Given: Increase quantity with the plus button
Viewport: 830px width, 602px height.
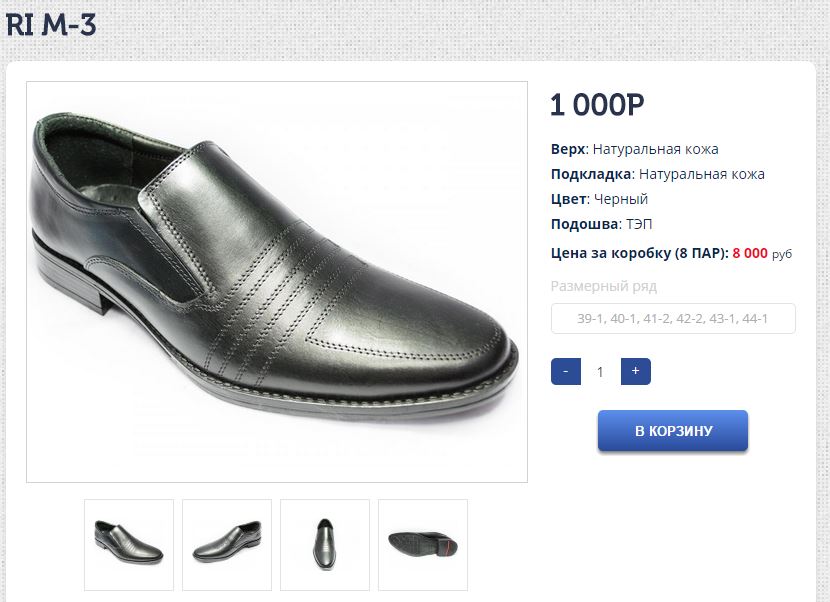Looking at the screenshot, I should pos(636,371).
